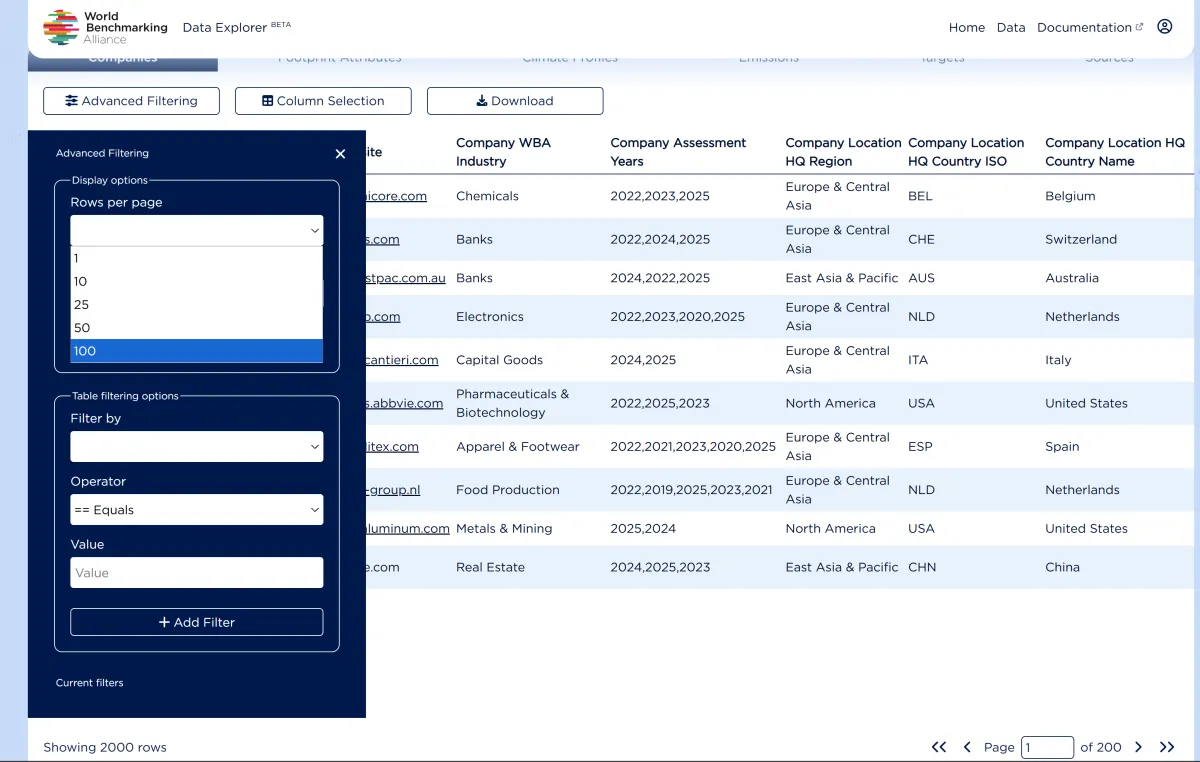Click the Download button

coord(515,101)
